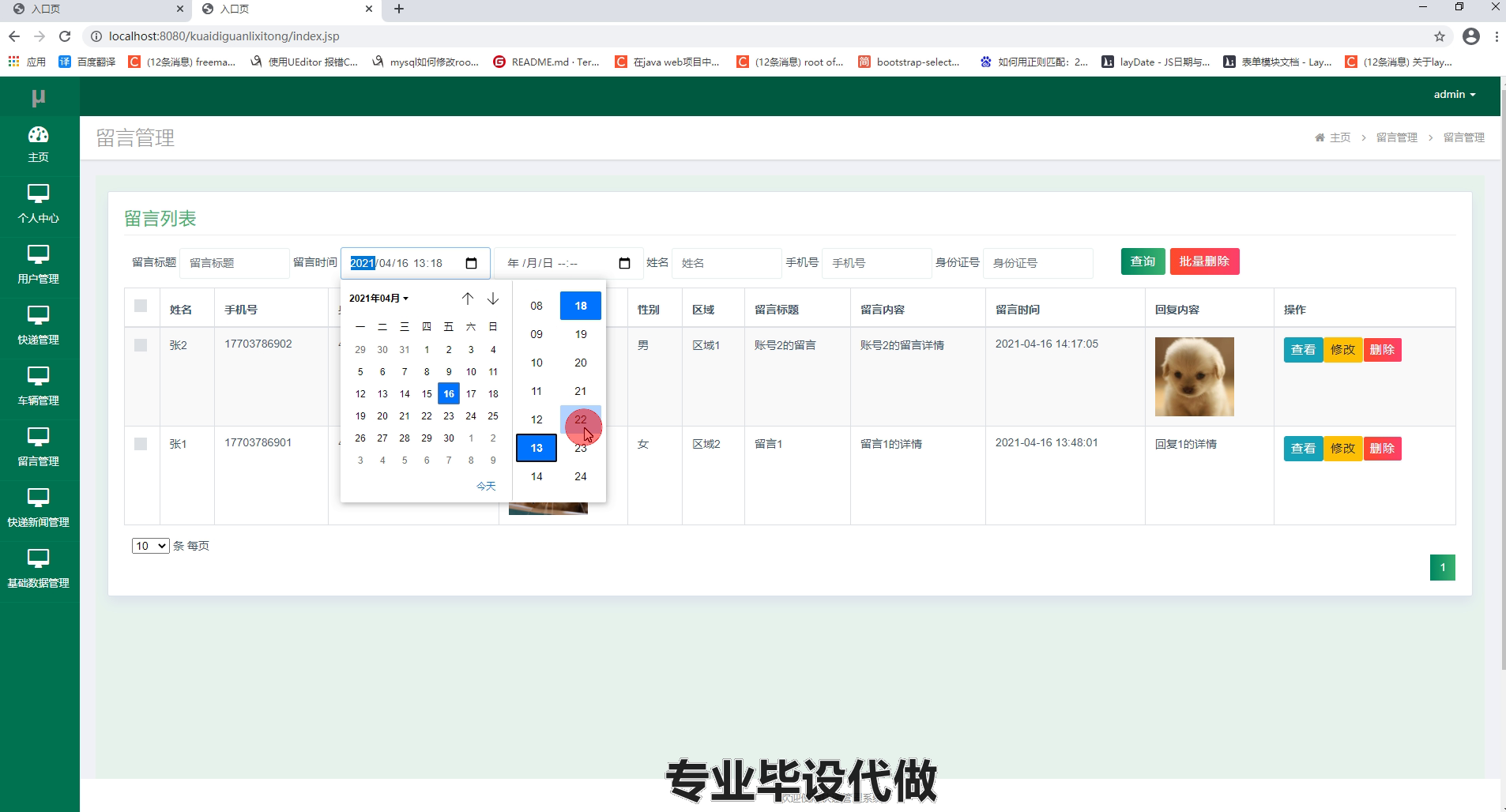Viewport: 1506px width, 812px height.
Task: Select day 23 in calendar
Action: coord(449,415)
